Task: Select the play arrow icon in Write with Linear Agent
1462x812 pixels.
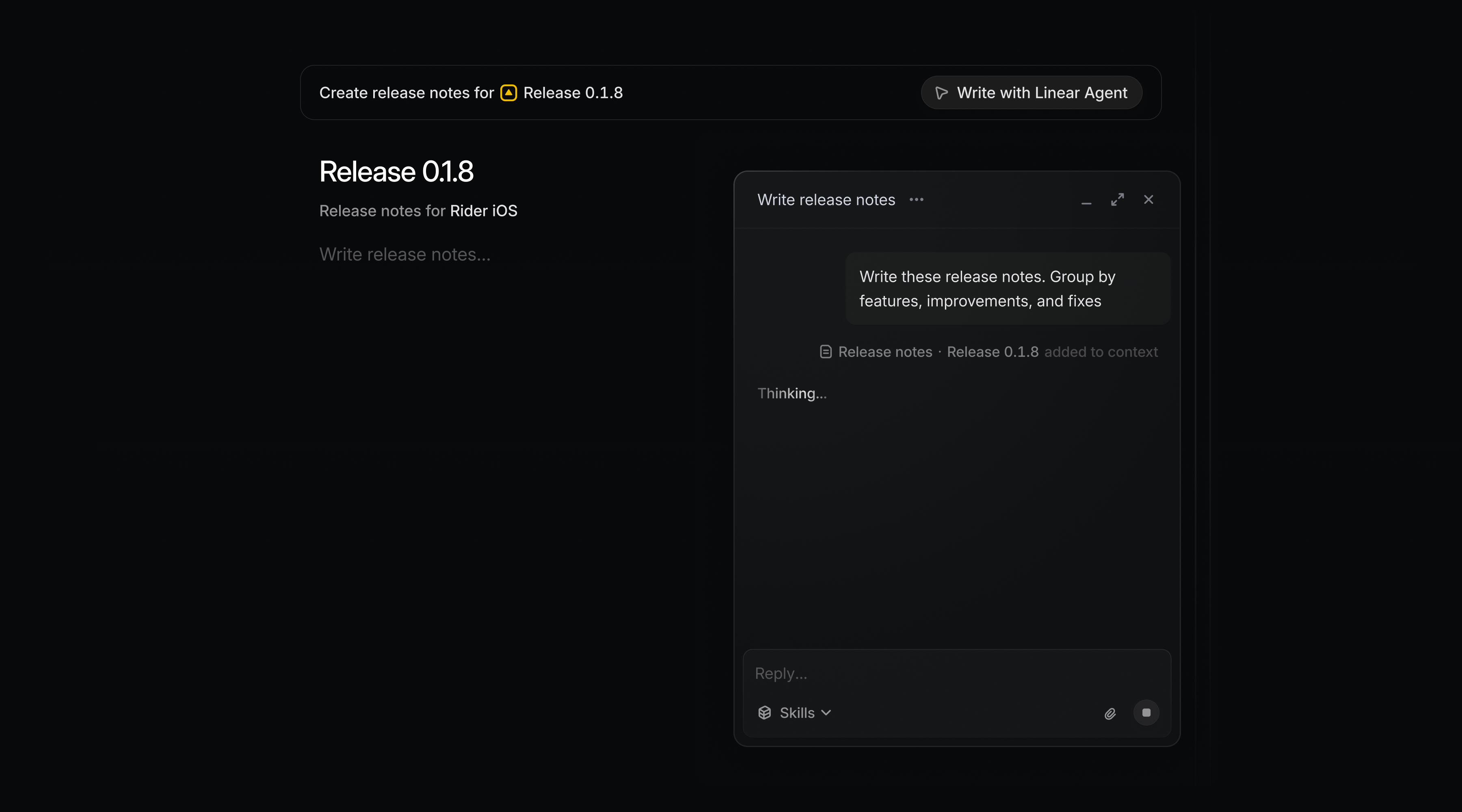Action: [x=941, y=93]
